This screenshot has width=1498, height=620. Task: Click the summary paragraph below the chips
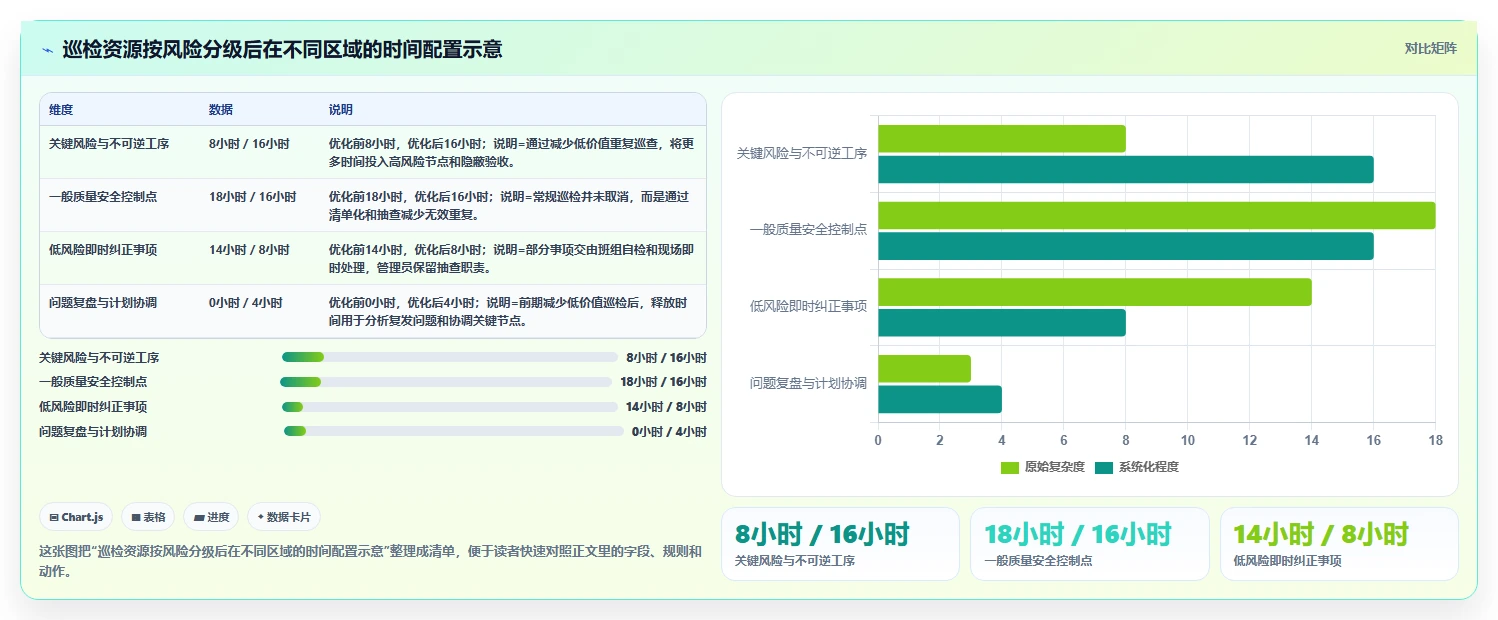(x=370, y=561)
